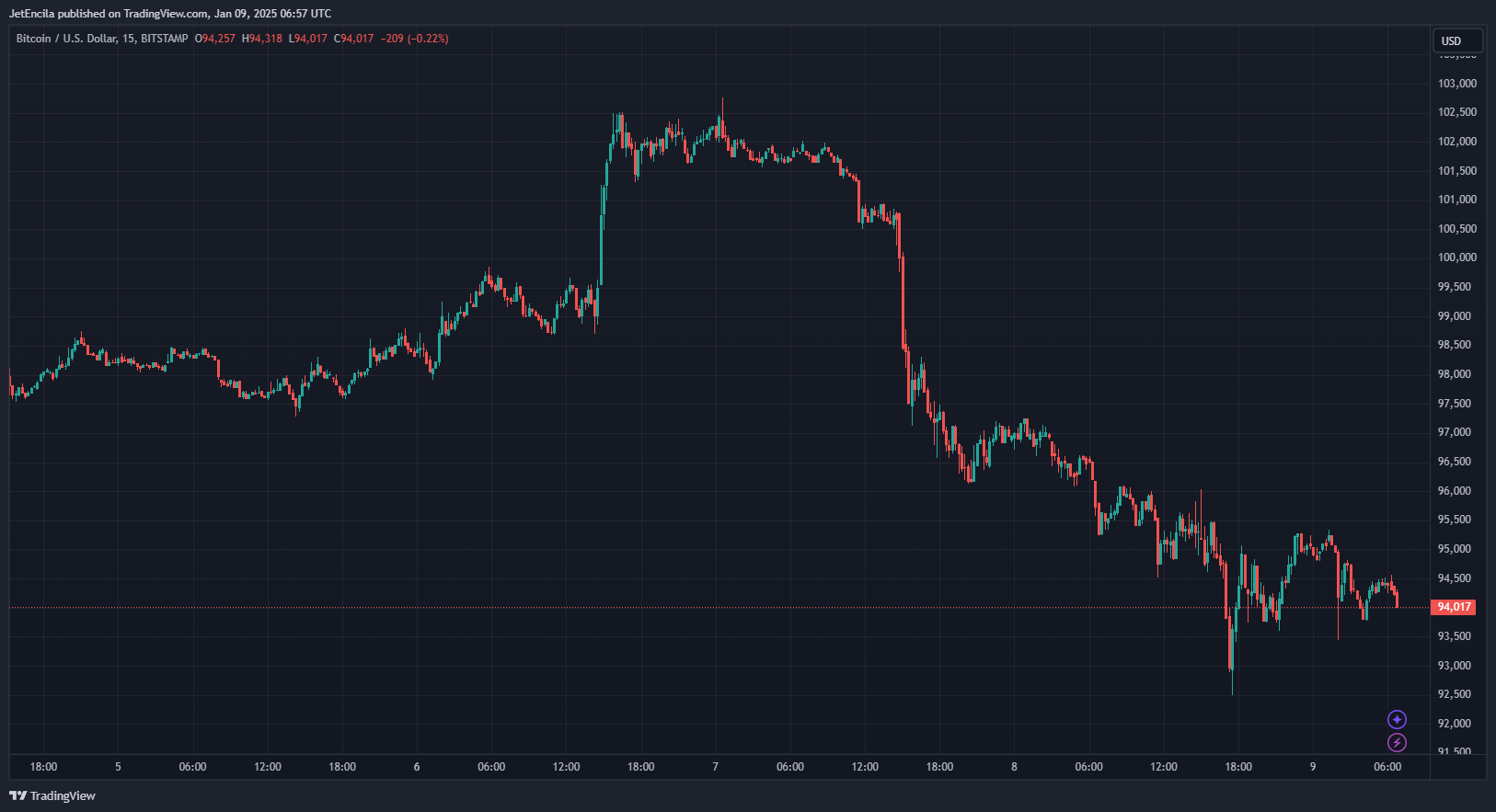Click the red 94,017 current price label
Image resolution: width=1496 pixels, height=812 pixels.
(1454, 607)
